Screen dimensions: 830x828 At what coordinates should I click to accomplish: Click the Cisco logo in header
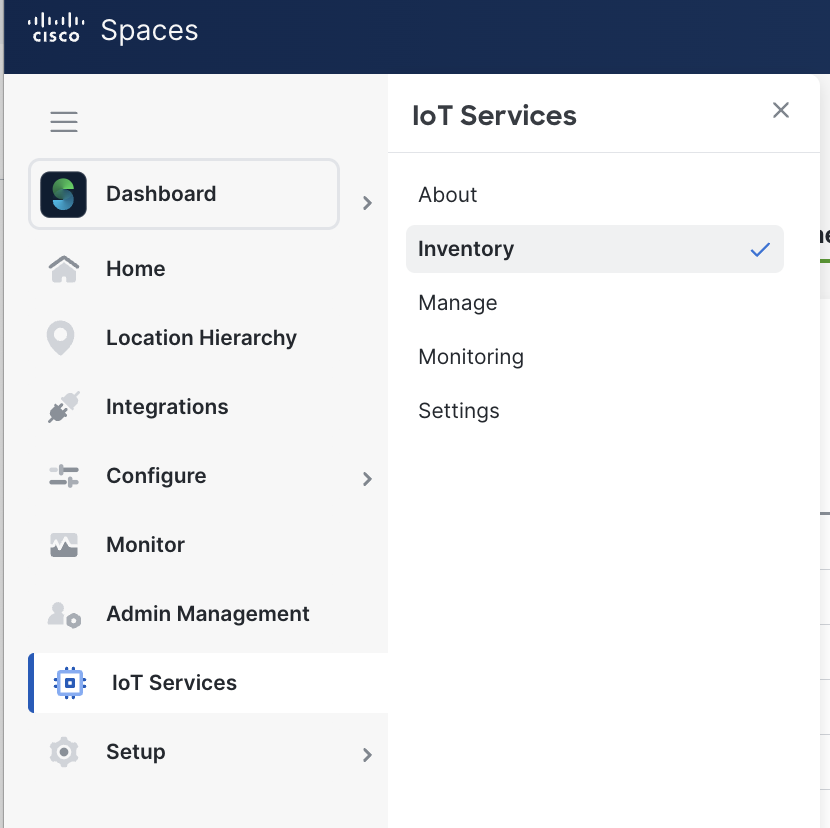(56, 29)
